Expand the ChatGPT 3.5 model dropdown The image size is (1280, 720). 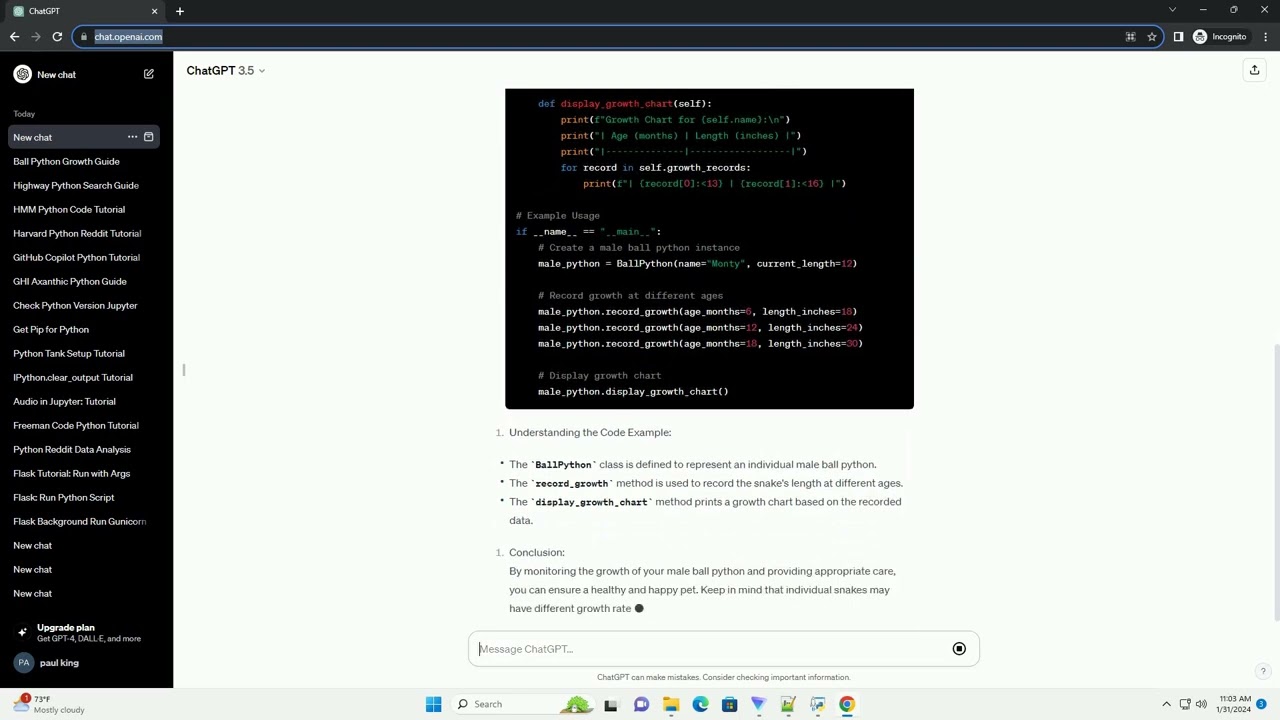(x=226, y=71)
